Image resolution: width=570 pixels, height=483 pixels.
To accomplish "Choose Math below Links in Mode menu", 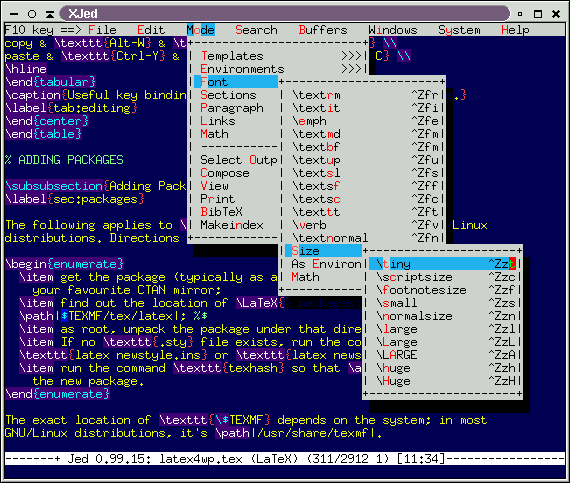I will (x=236, y=134).
